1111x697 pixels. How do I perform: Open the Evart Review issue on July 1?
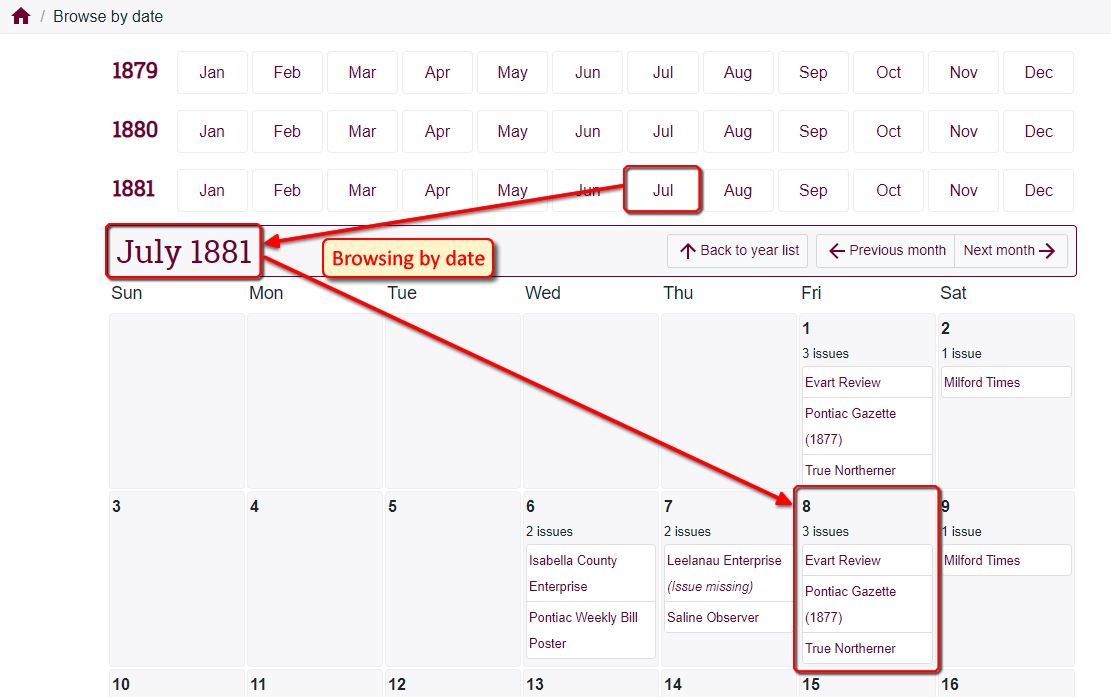coord(843,382)
